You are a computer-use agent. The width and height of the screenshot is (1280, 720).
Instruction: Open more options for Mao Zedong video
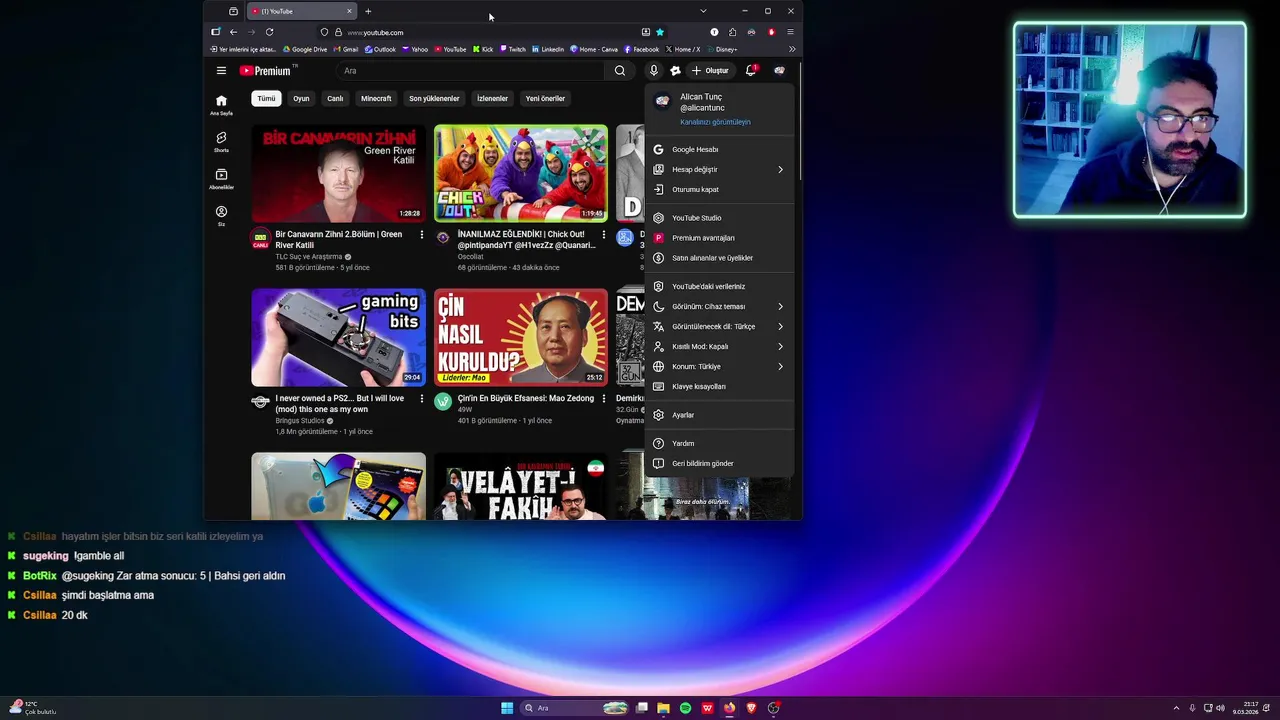[603, 399]
